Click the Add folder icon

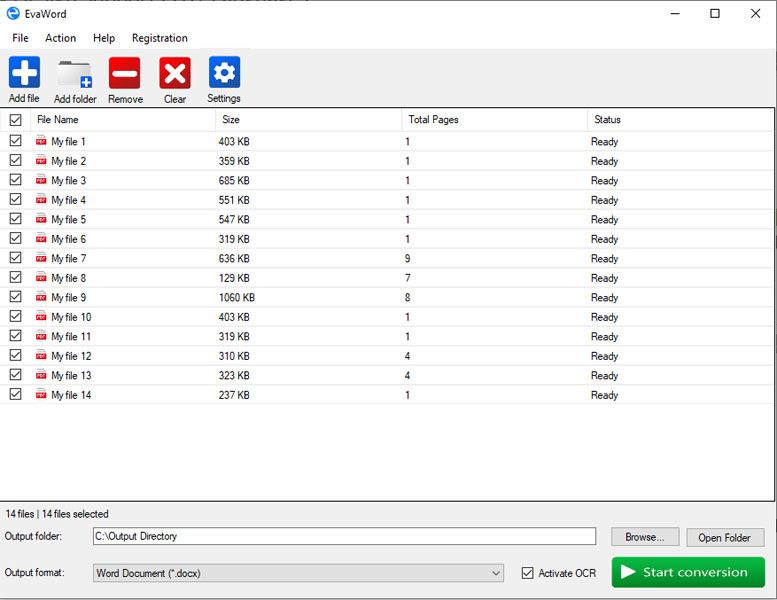75,74
